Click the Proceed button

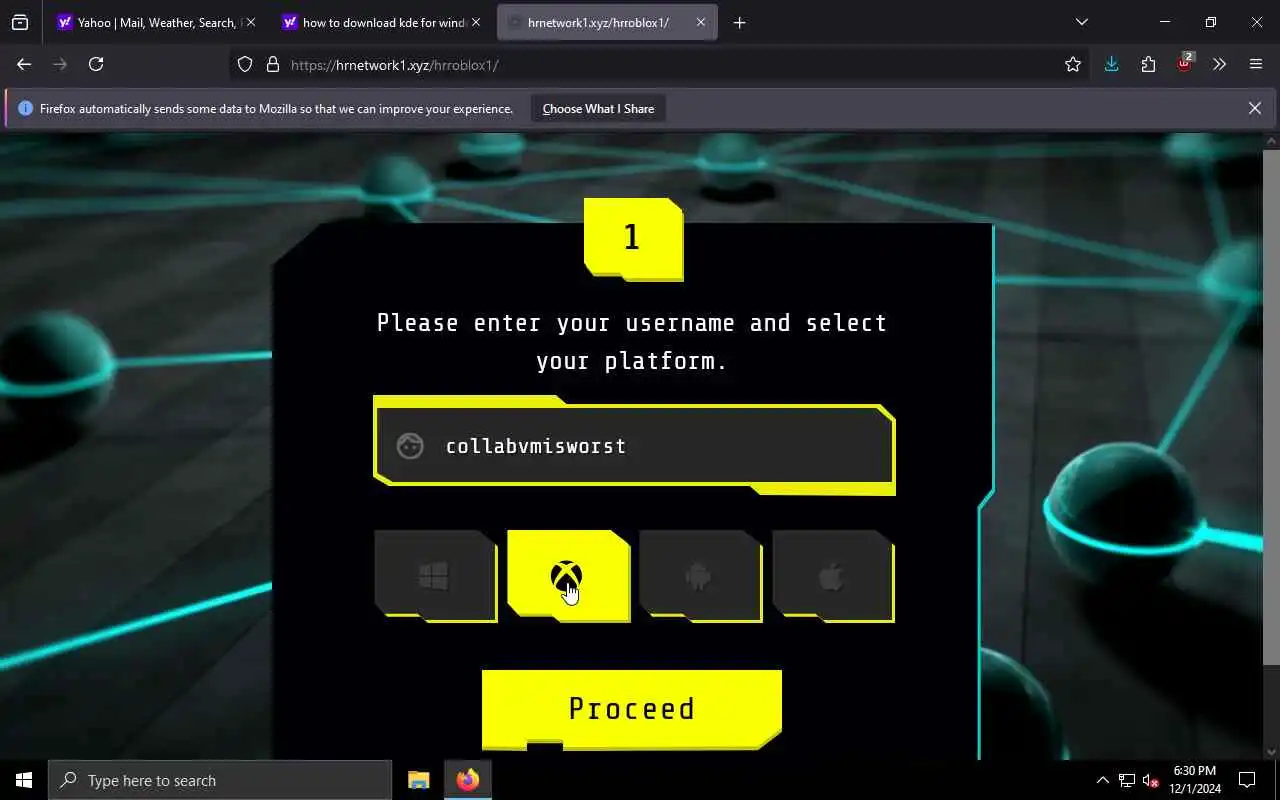631,709
